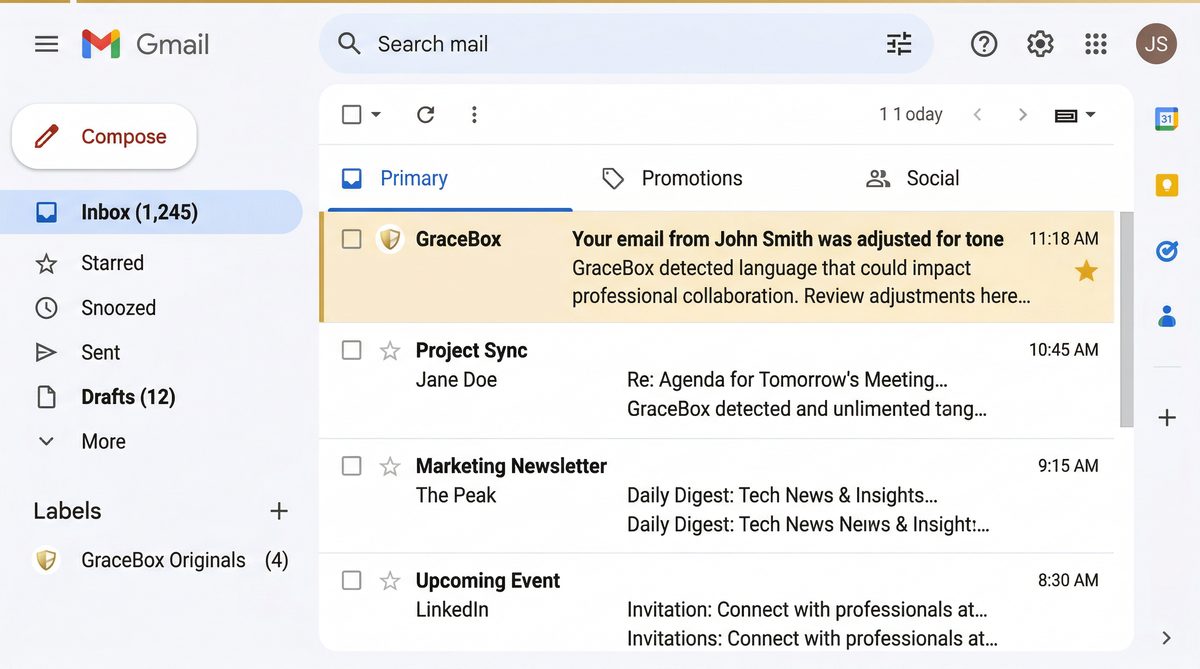Switch to the Promotions tab
This screenshot has height=669, width=1200.
691,178
